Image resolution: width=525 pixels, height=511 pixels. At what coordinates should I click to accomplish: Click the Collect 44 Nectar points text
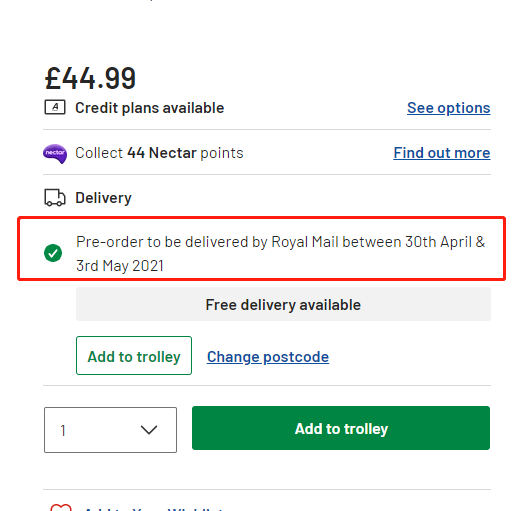tap(159, 153)
